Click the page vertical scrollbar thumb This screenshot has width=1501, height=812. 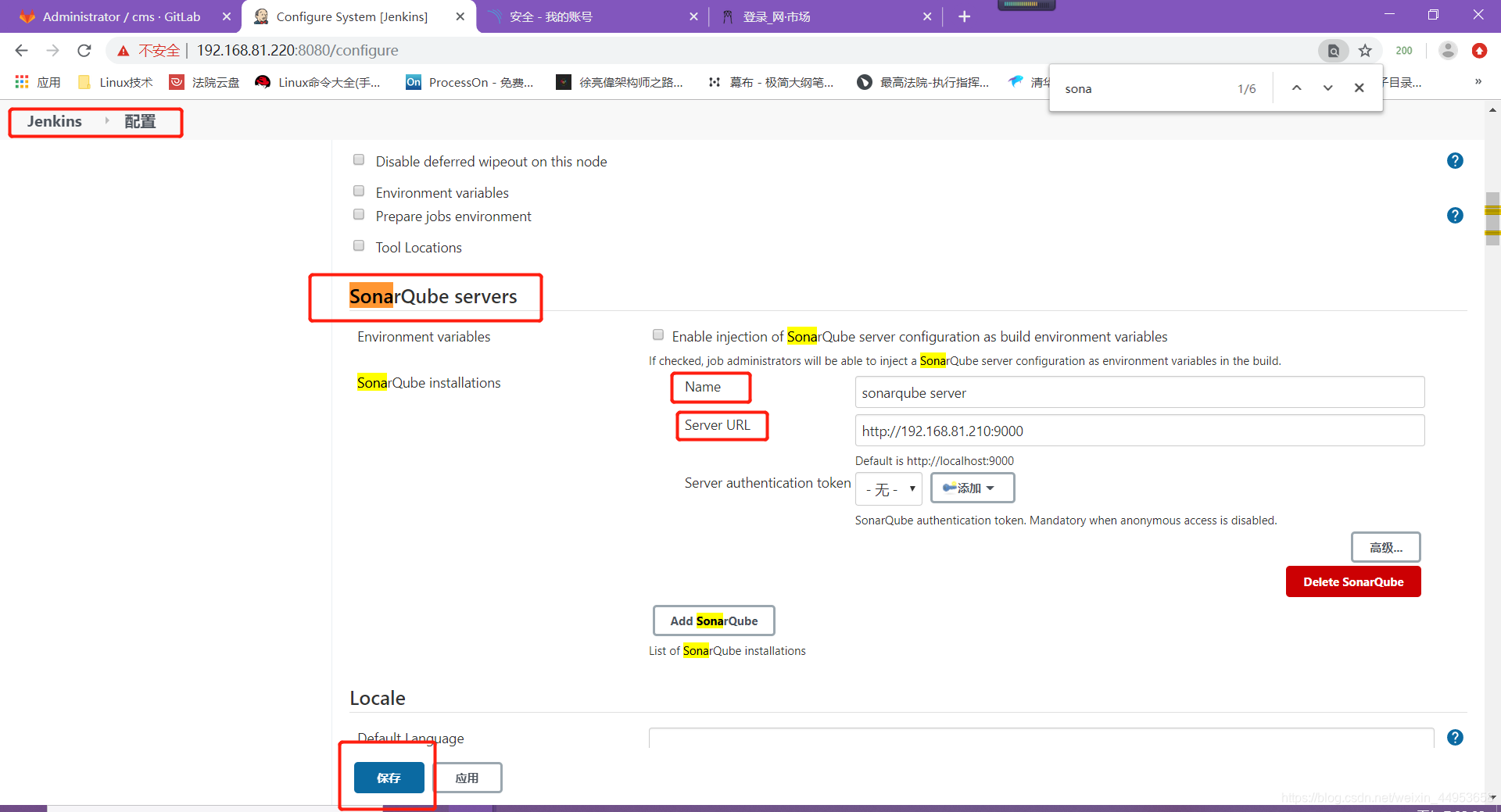tap(1492, 219)
